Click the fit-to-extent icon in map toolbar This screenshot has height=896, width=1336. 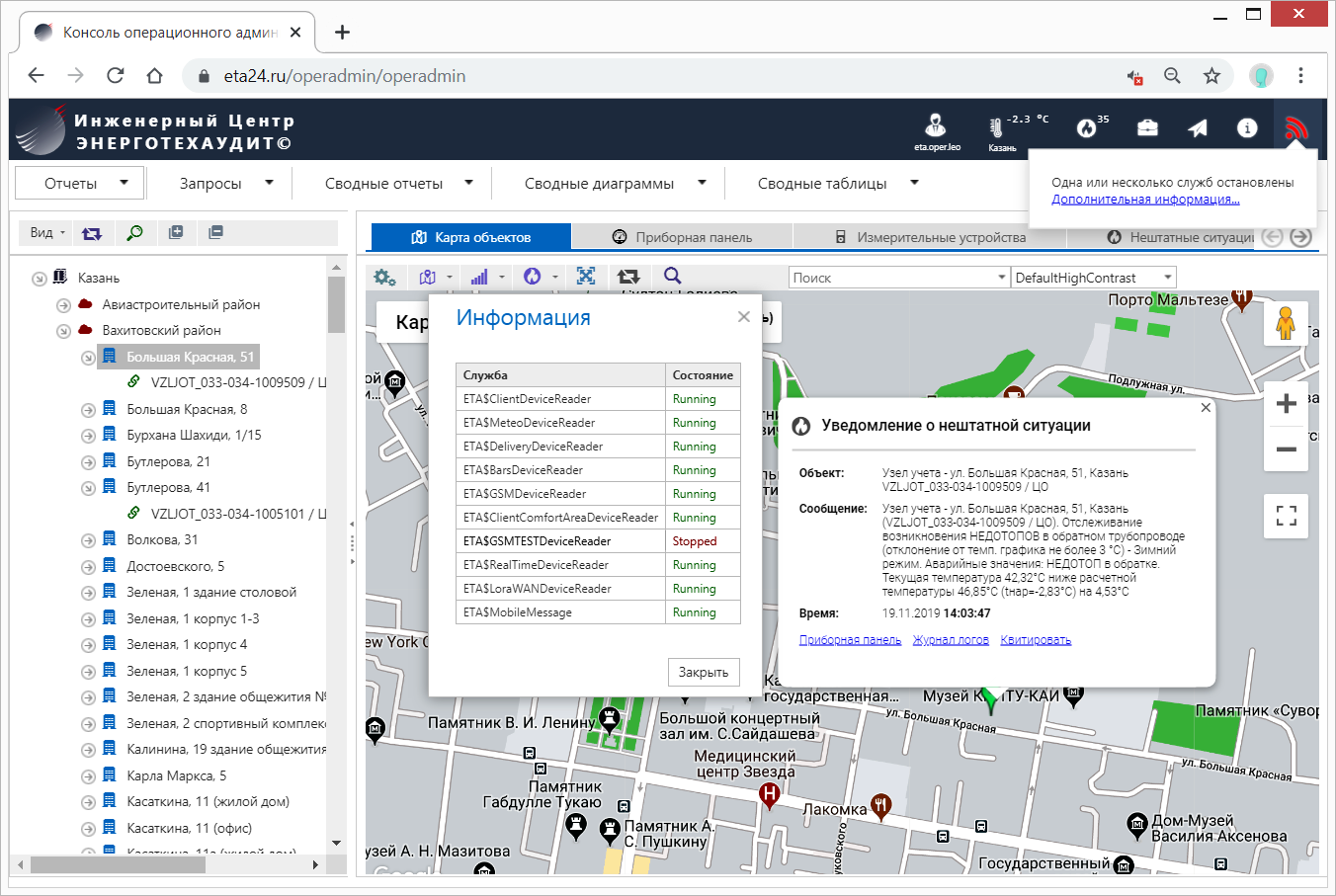pyautogui.click(x=586, y=277)
